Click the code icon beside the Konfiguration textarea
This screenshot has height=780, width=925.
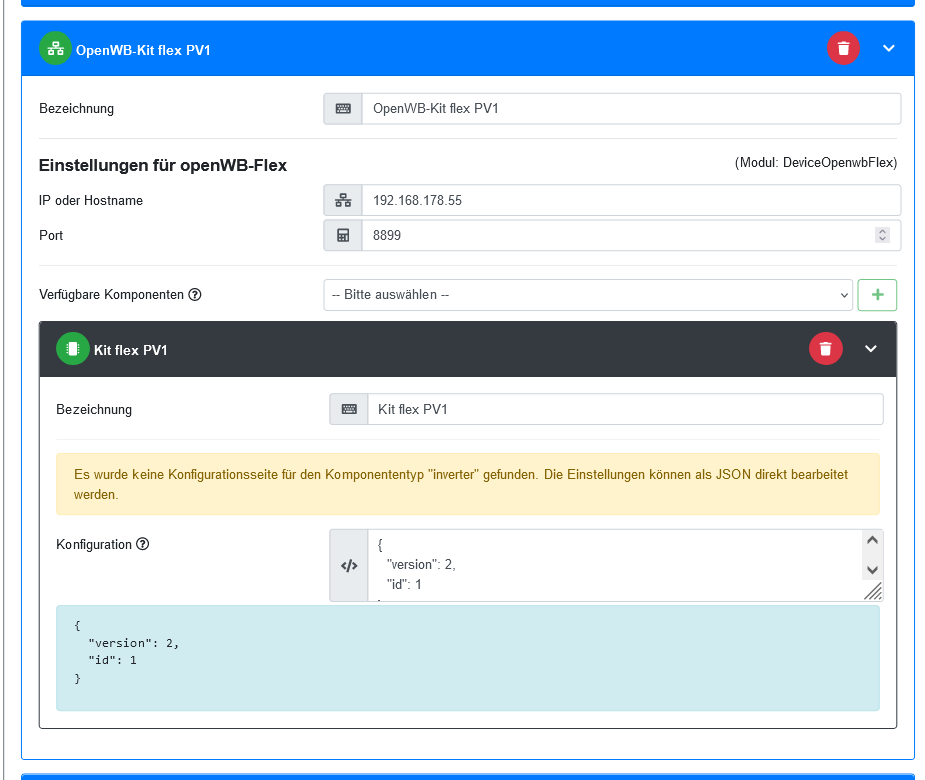349,566
